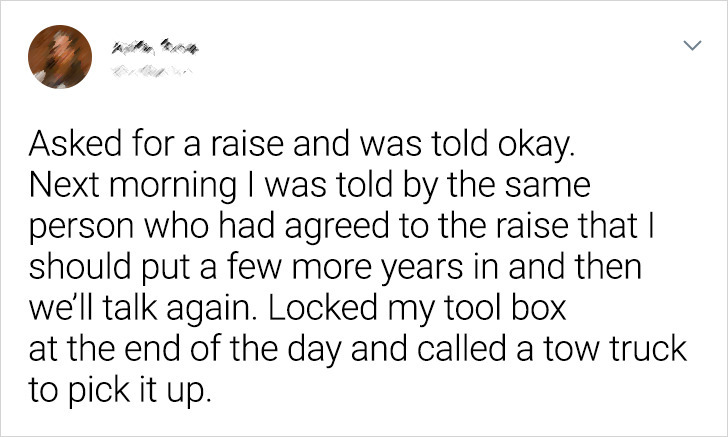
Task: Click the word 'okay.' ending the first line
Action: pos(537,146)
